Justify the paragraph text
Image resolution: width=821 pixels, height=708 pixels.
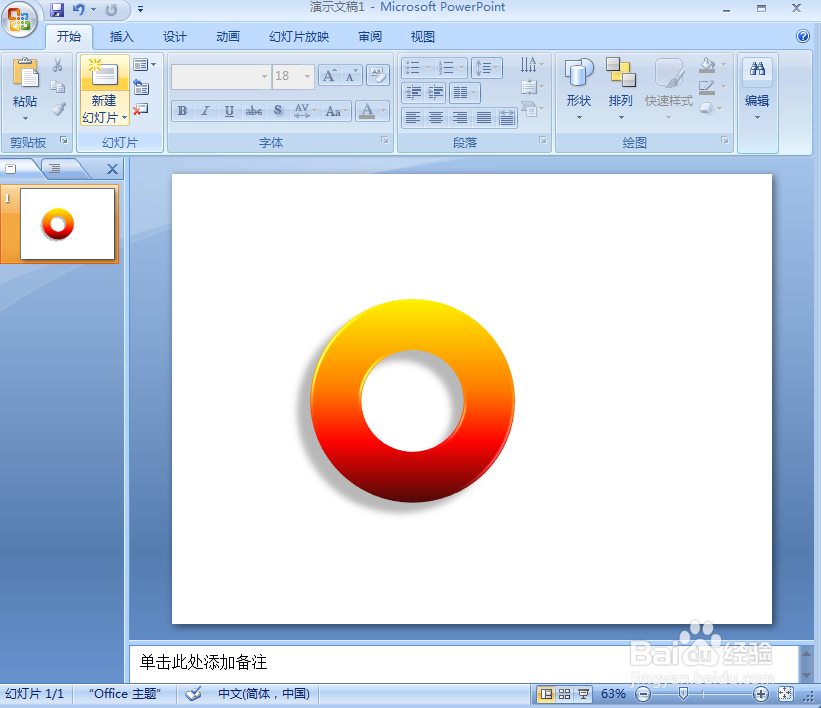pos(483,118)
